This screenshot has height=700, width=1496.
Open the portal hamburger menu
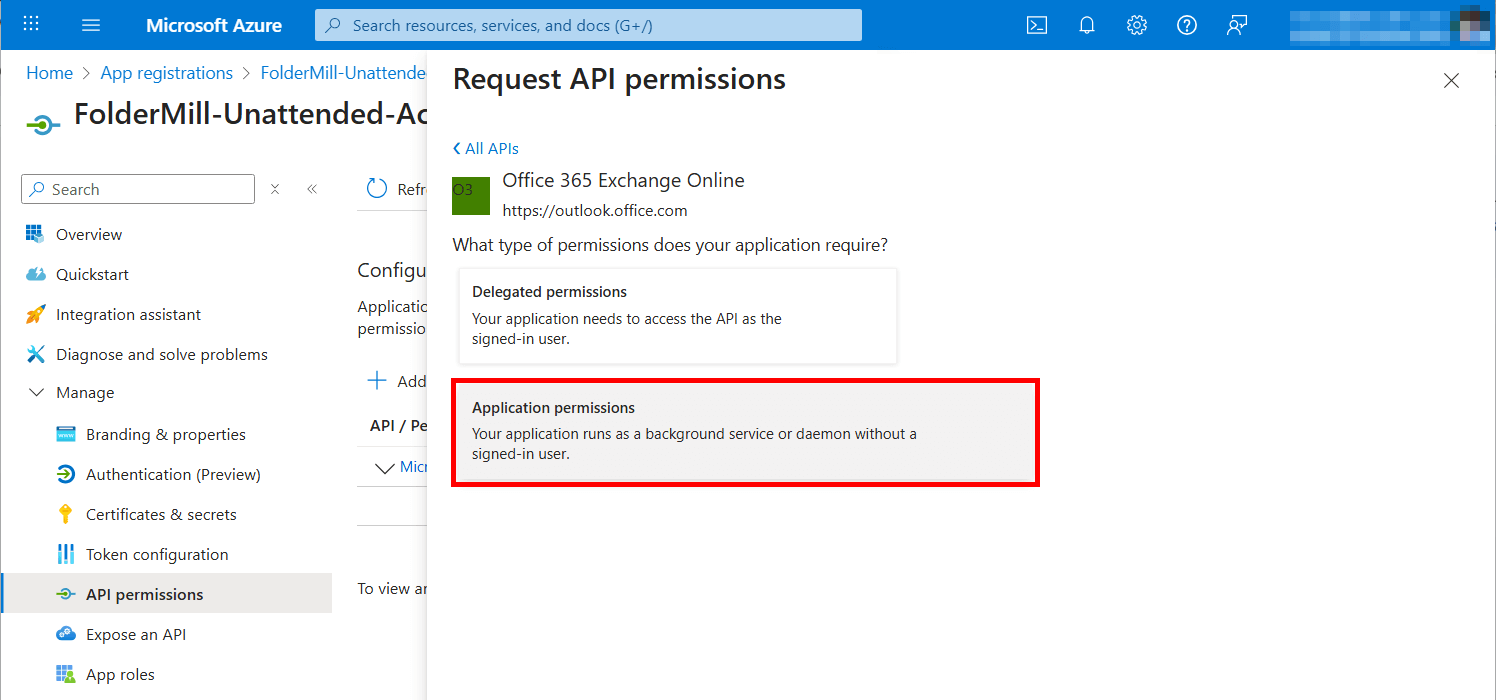(x=91, y=24)
